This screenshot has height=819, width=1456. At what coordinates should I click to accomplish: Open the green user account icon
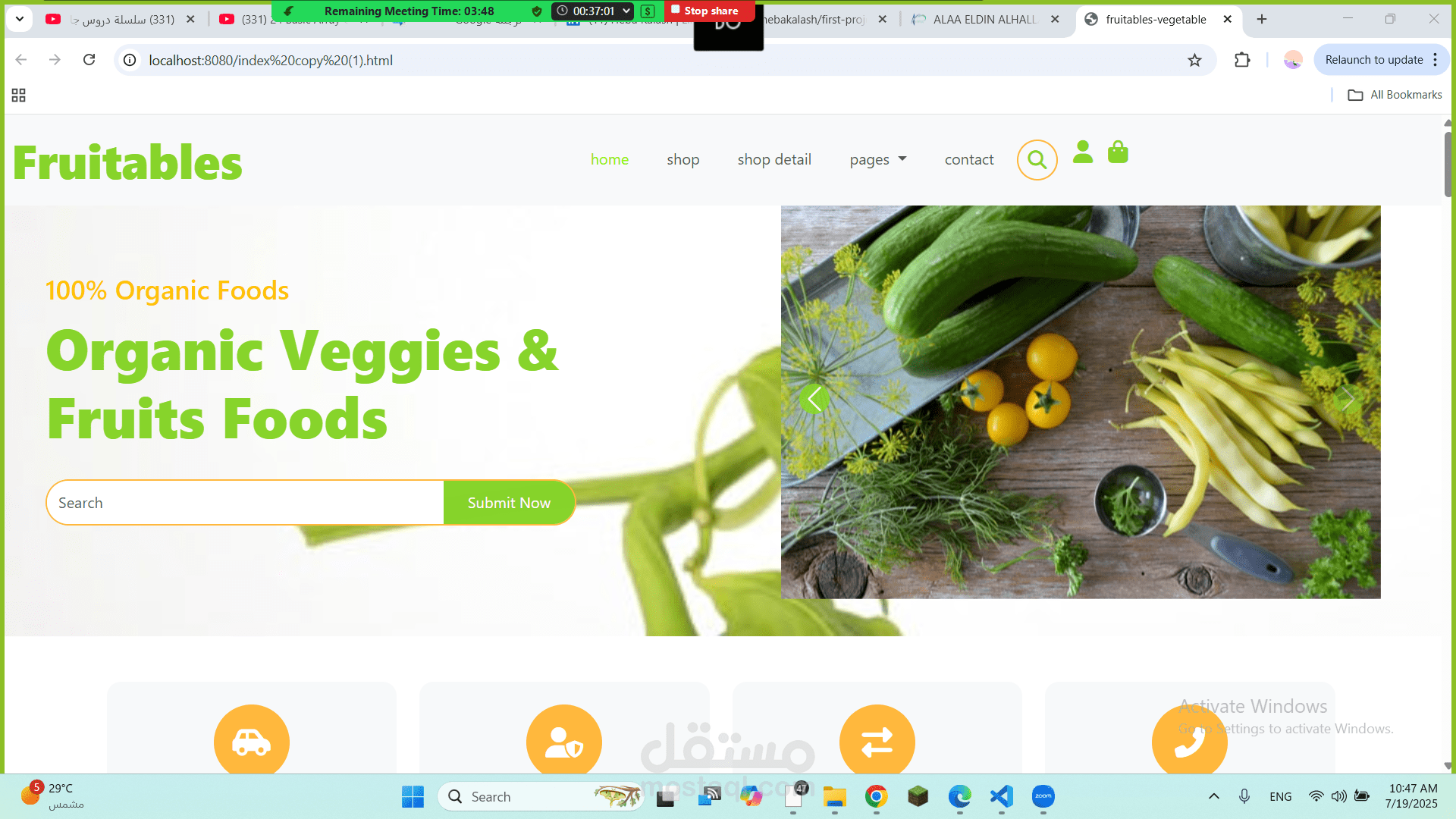pyautogui.click(x=1083, y=152)
